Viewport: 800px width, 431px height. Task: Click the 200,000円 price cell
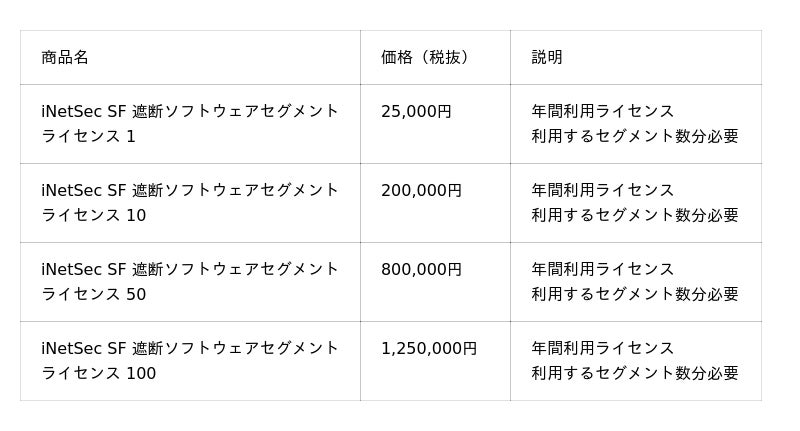coord(421,190)
